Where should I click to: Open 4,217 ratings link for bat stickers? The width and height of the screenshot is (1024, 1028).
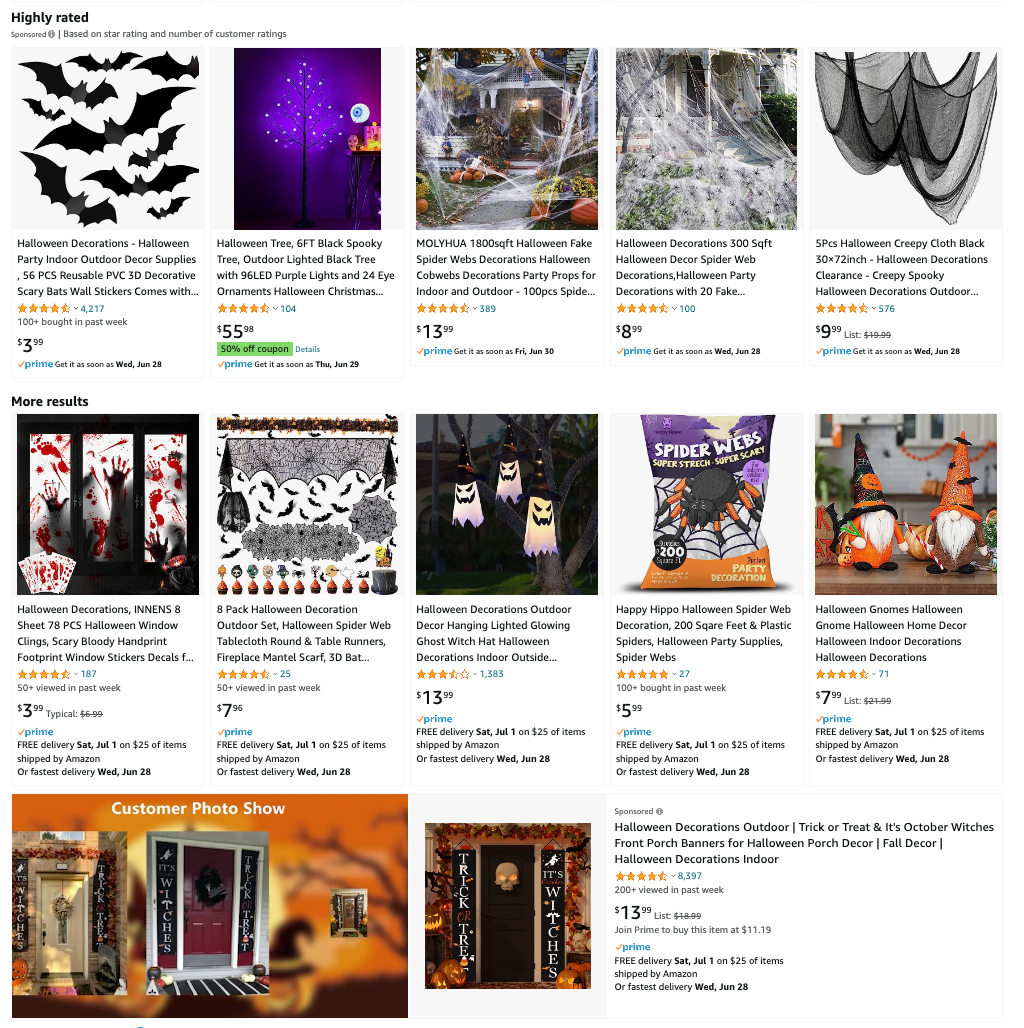[92, 309]
